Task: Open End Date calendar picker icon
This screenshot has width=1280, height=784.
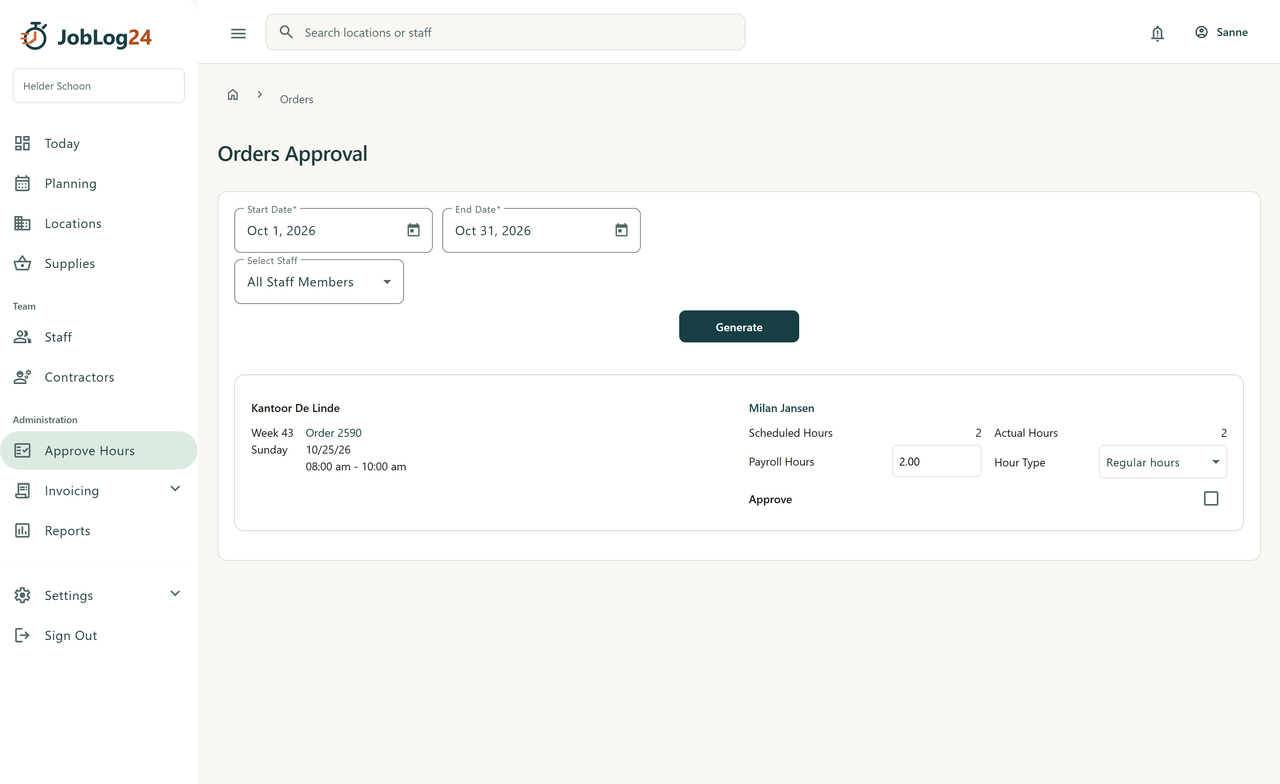Action: pyautogui.click(x=621, y=230)
